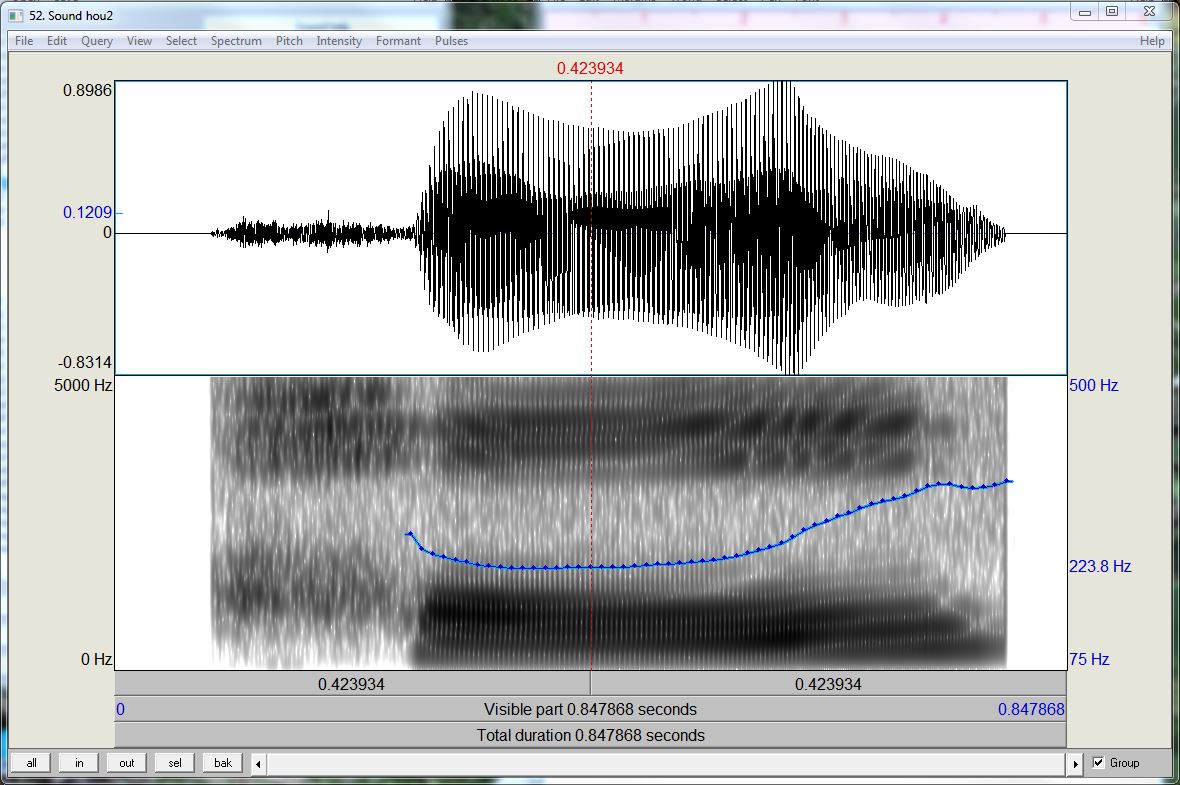
Task: Minimize the Sound hou2 window
Action: point(1084,12)
